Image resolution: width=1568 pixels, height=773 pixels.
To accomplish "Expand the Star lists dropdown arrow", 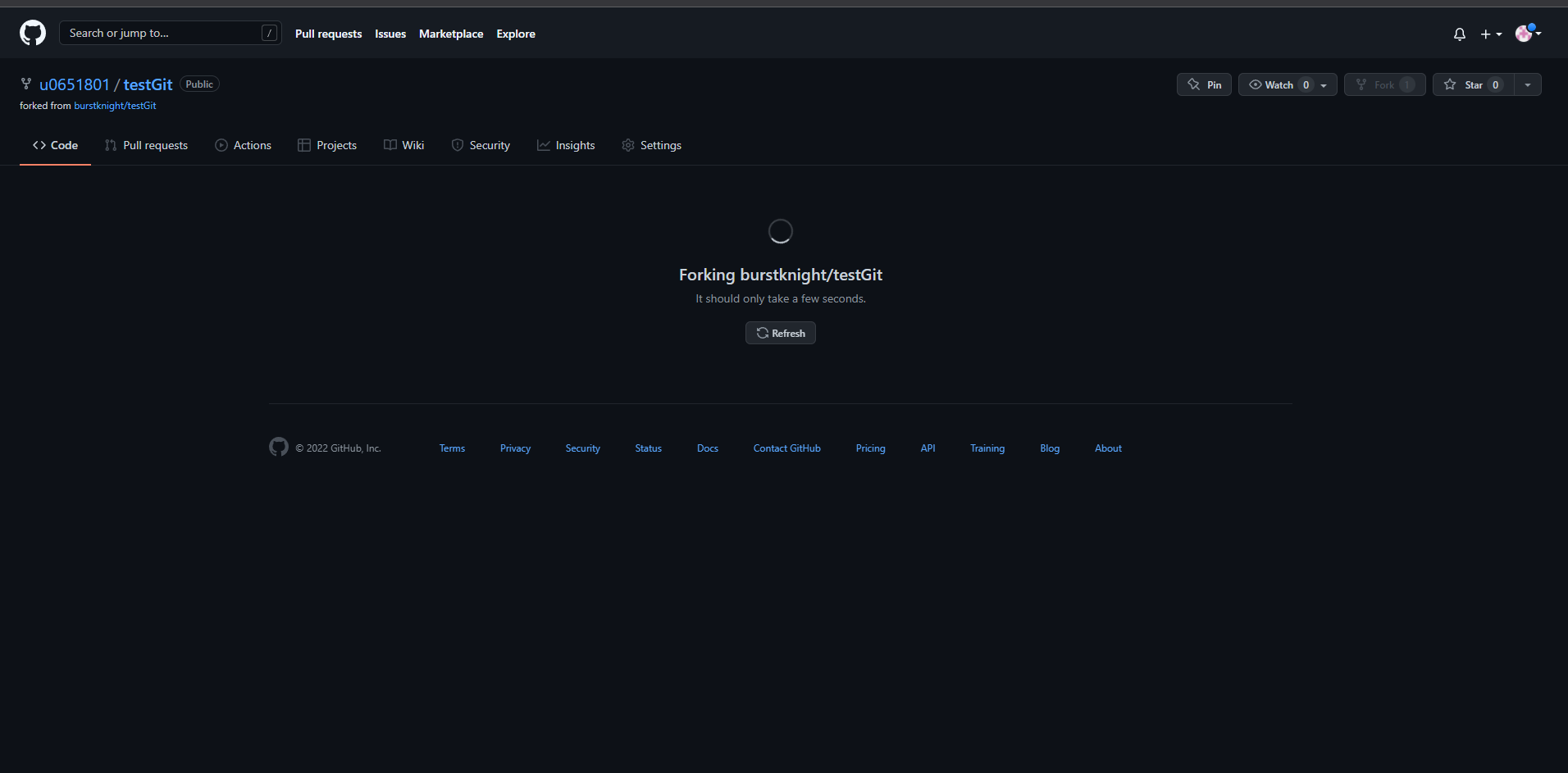I will click(1528, 84).
